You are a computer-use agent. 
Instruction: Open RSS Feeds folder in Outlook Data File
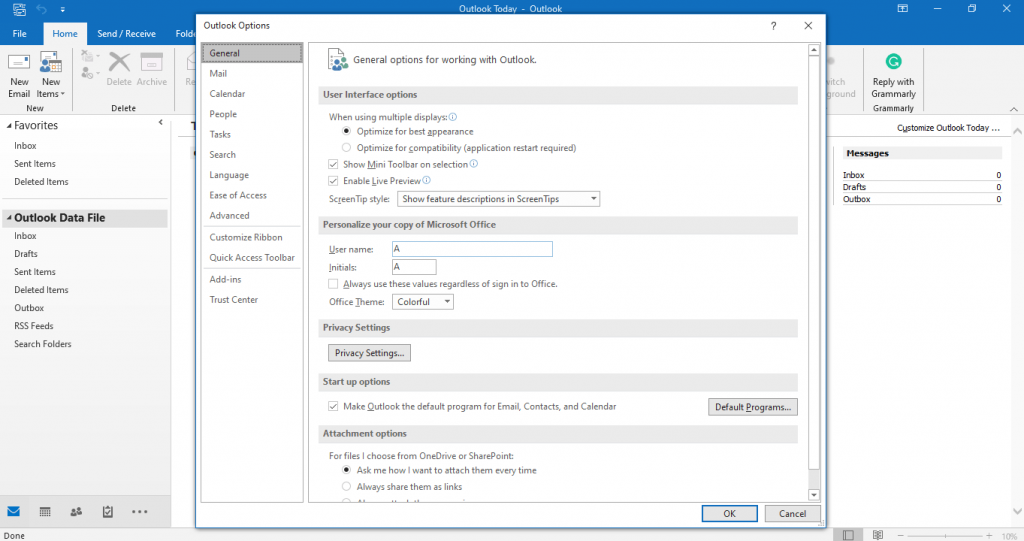[34, 325]
